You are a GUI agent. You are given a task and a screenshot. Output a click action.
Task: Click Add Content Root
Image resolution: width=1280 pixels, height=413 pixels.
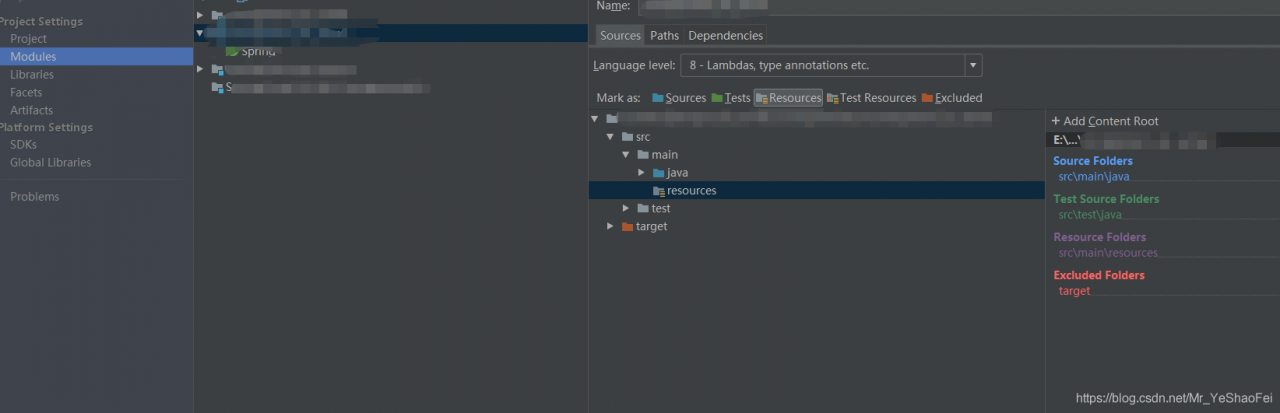pos(1105,121)
